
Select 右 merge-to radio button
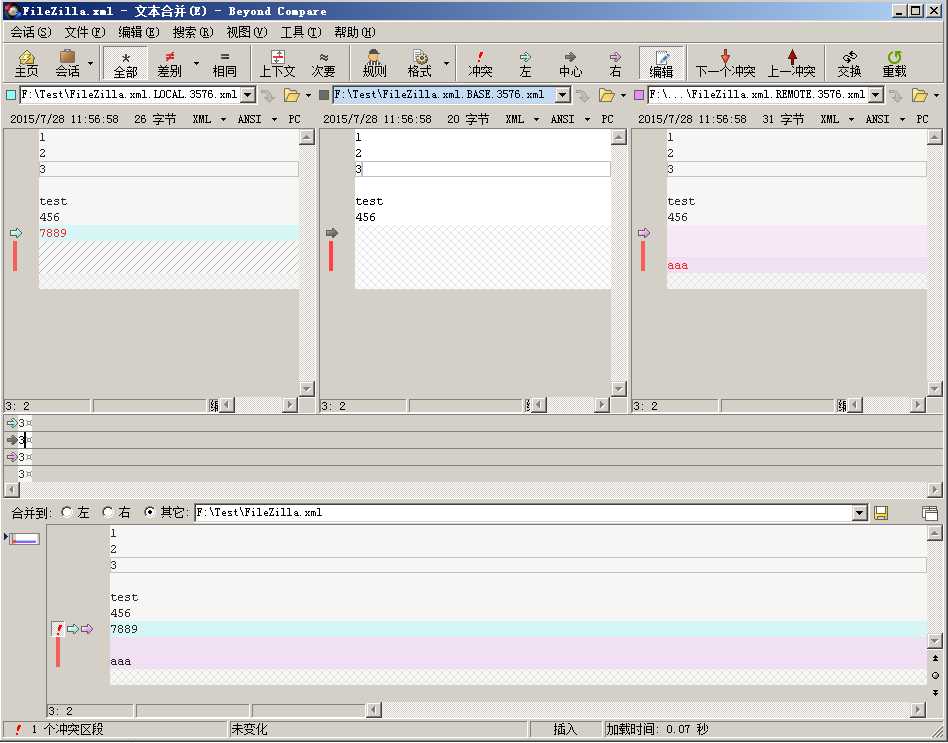[x=108, y=512]
